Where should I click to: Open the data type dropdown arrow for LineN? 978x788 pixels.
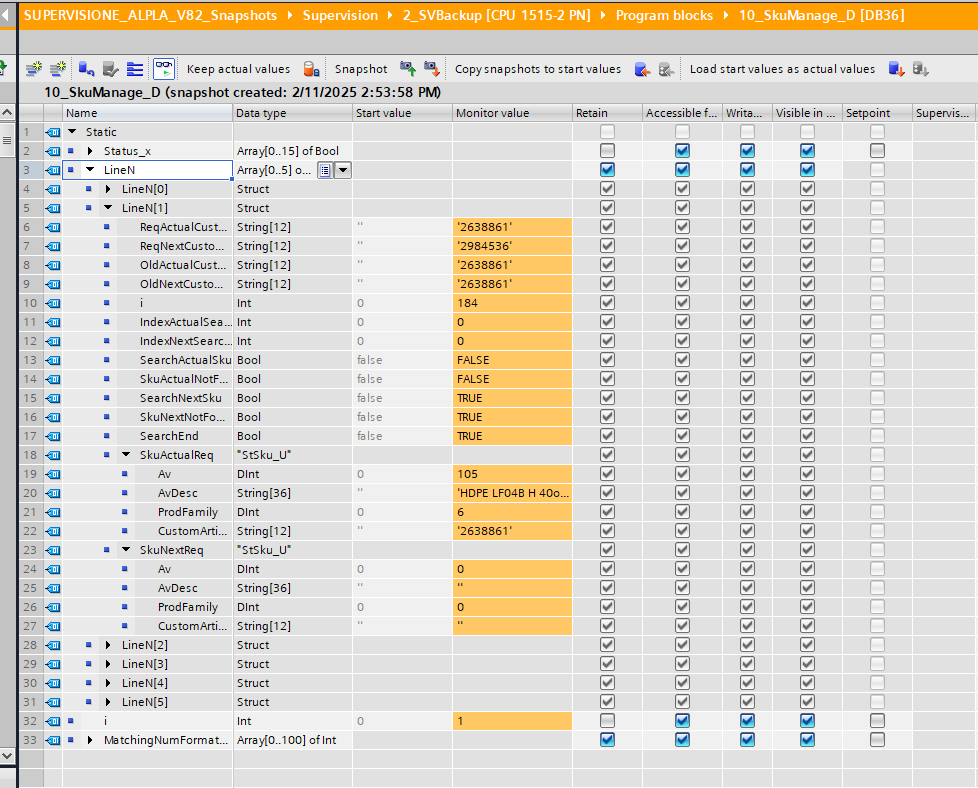click(343, 170)
